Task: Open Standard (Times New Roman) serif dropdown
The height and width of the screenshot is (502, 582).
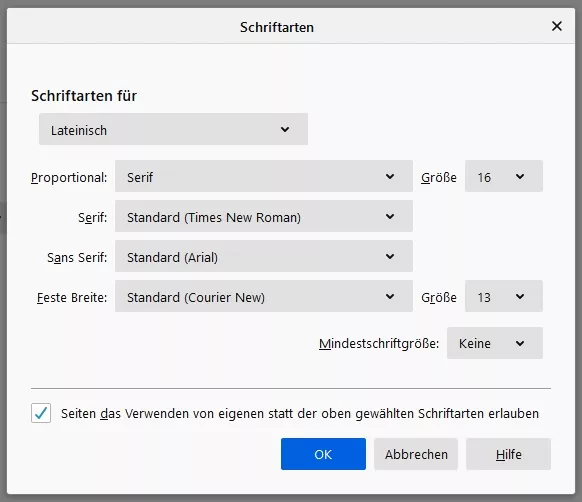Action: 264,216
